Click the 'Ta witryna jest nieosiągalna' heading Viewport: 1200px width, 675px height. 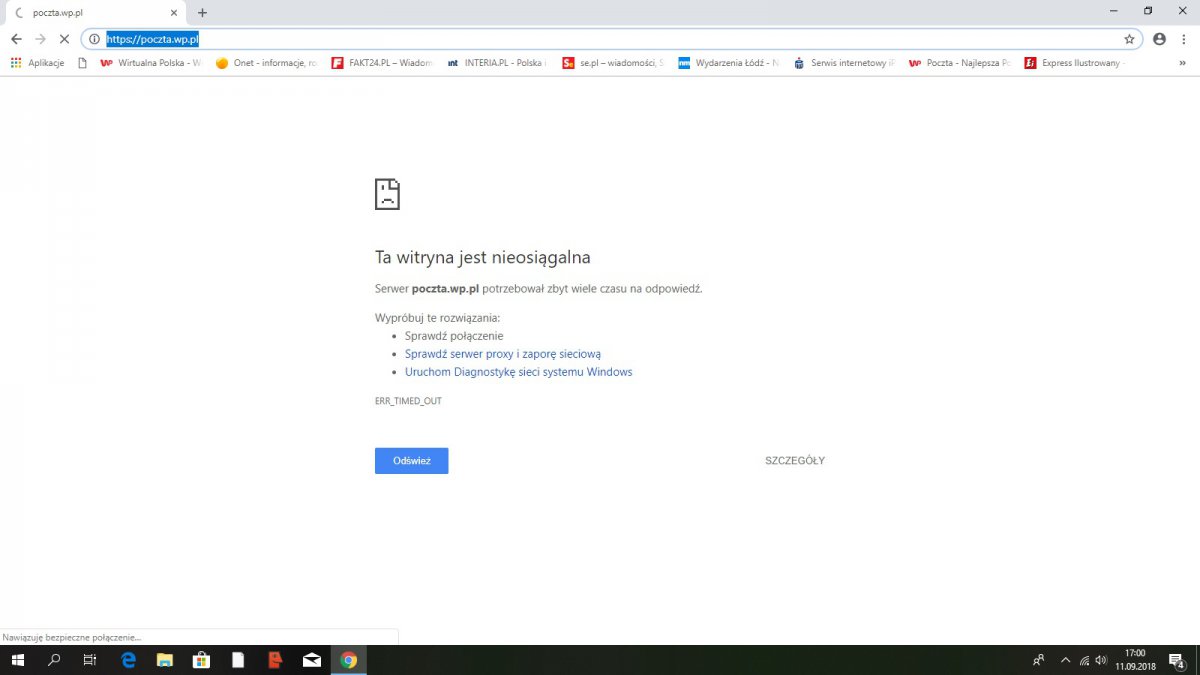coord(483,257)
